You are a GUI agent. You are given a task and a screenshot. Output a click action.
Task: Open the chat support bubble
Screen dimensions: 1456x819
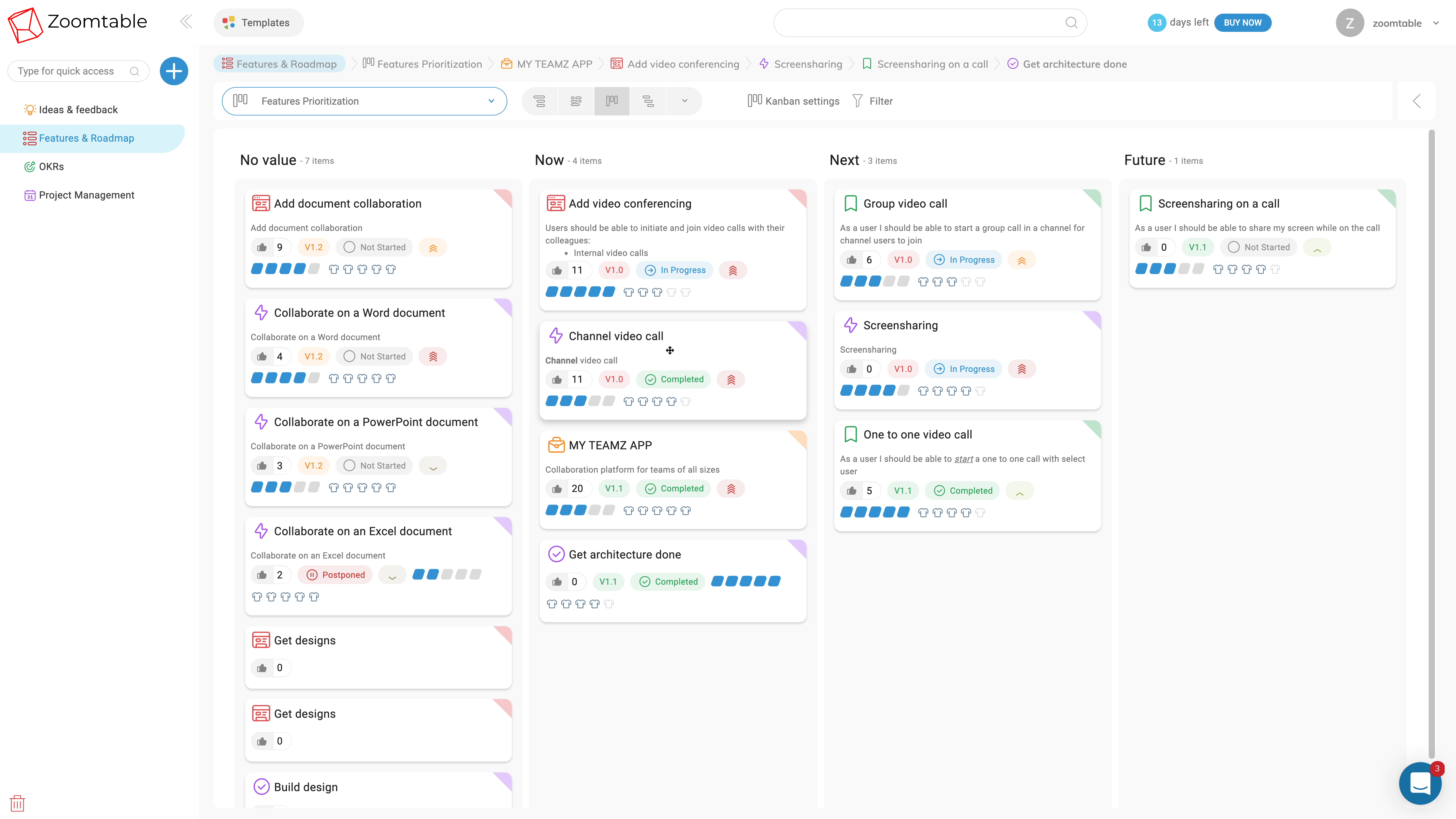point(1420,783)
